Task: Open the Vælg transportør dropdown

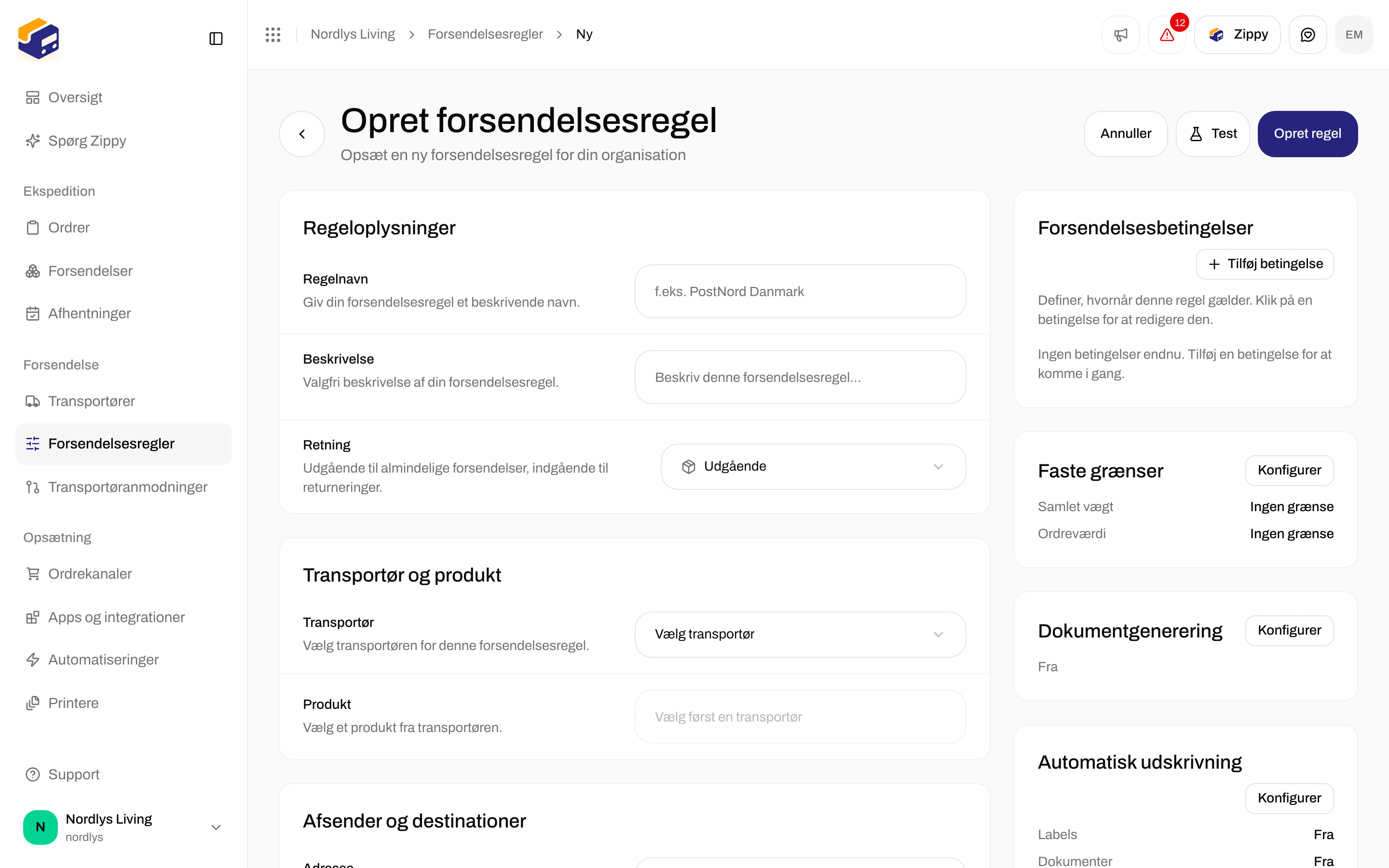Action: click(800, 634)
